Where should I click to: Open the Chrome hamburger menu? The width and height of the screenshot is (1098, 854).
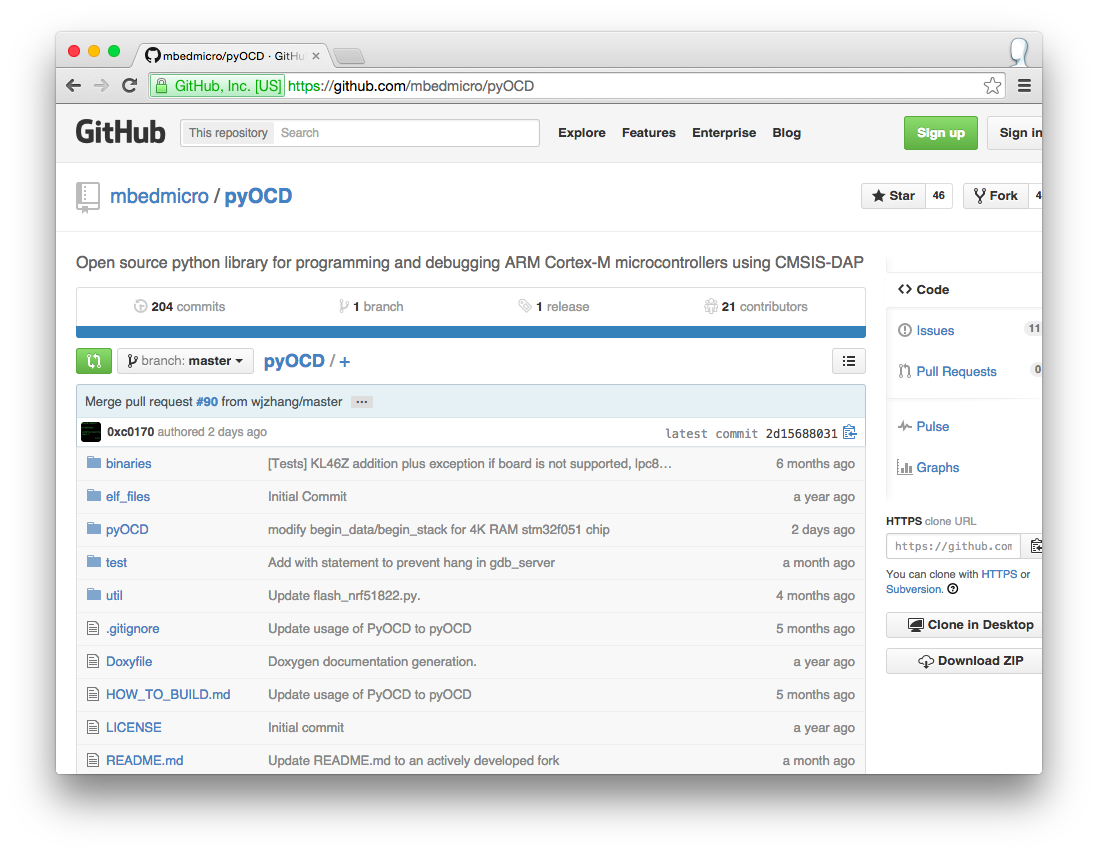tap(1024, 86)
